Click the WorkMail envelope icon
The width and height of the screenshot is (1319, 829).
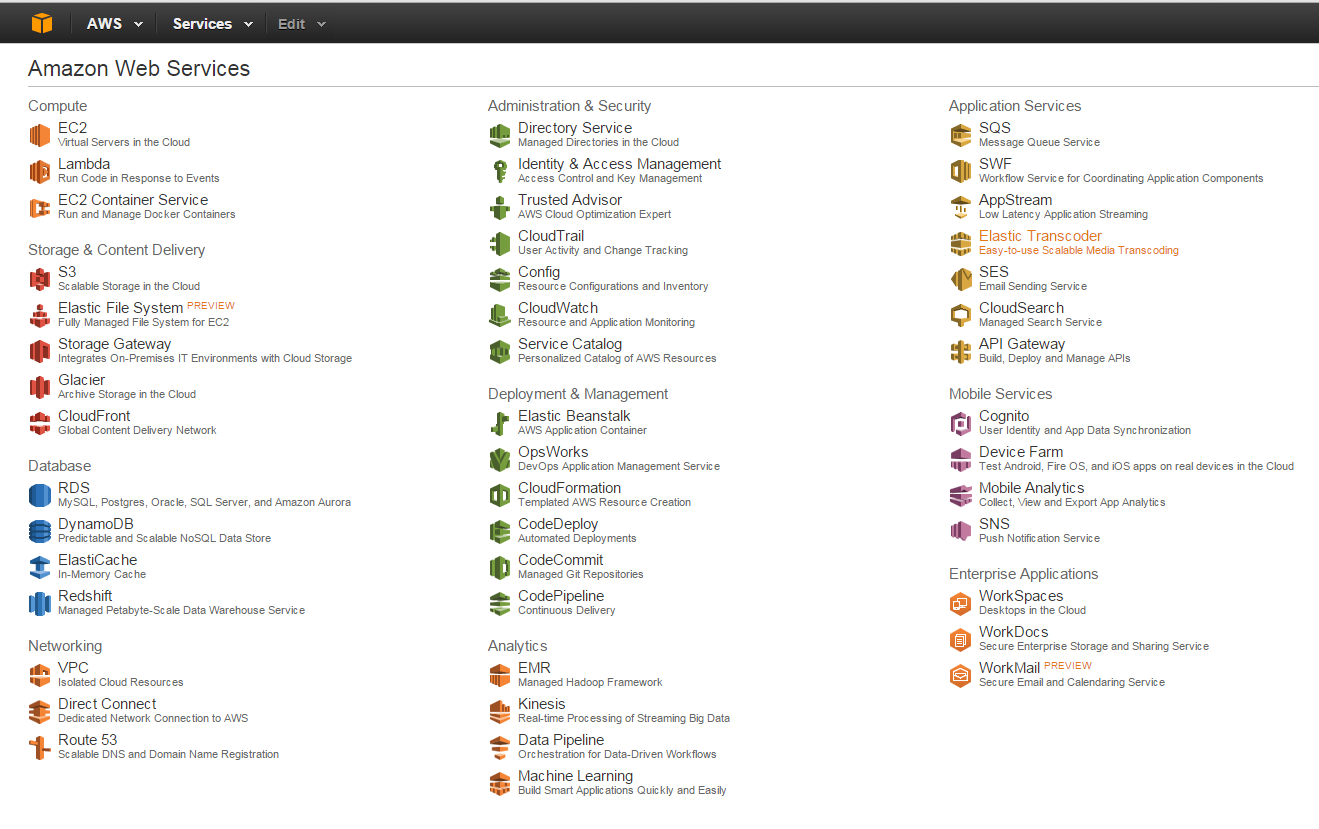(960, 675)
